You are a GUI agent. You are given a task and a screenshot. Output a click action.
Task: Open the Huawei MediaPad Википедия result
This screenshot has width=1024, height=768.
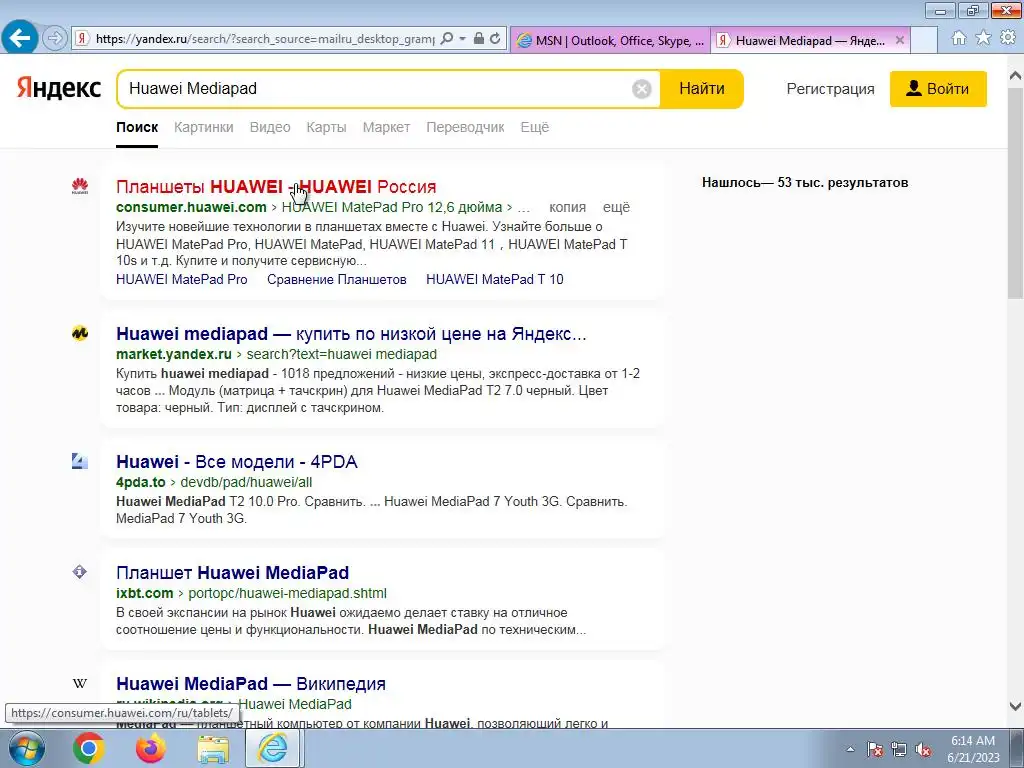251,684
